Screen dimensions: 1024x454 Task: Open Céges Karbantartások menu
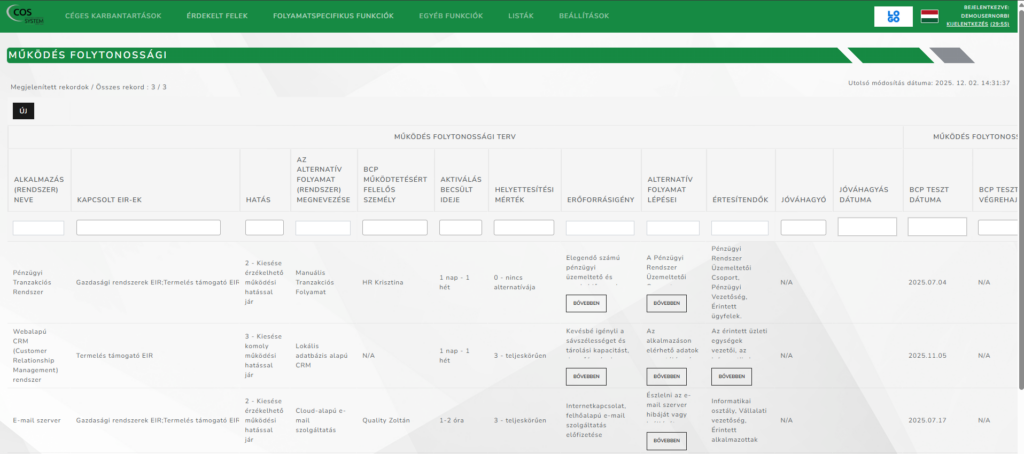coord(113,16)
